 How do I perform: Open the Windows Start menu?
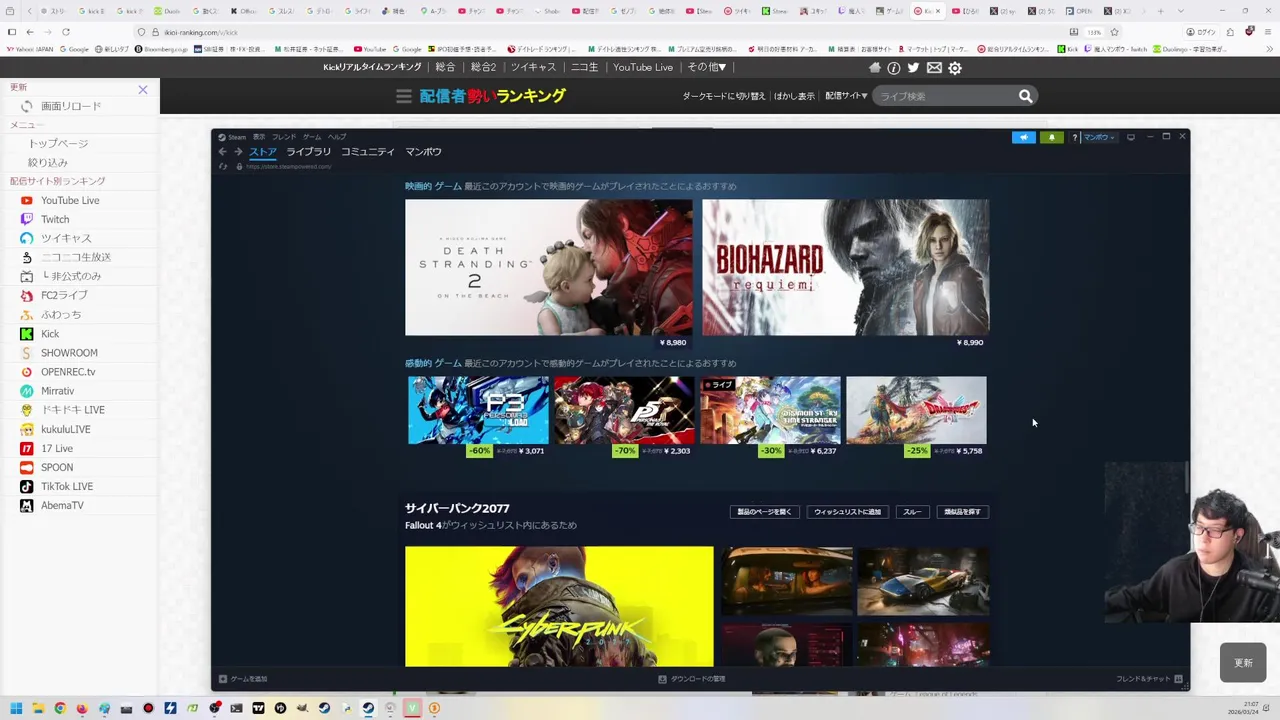coord(16,708)
